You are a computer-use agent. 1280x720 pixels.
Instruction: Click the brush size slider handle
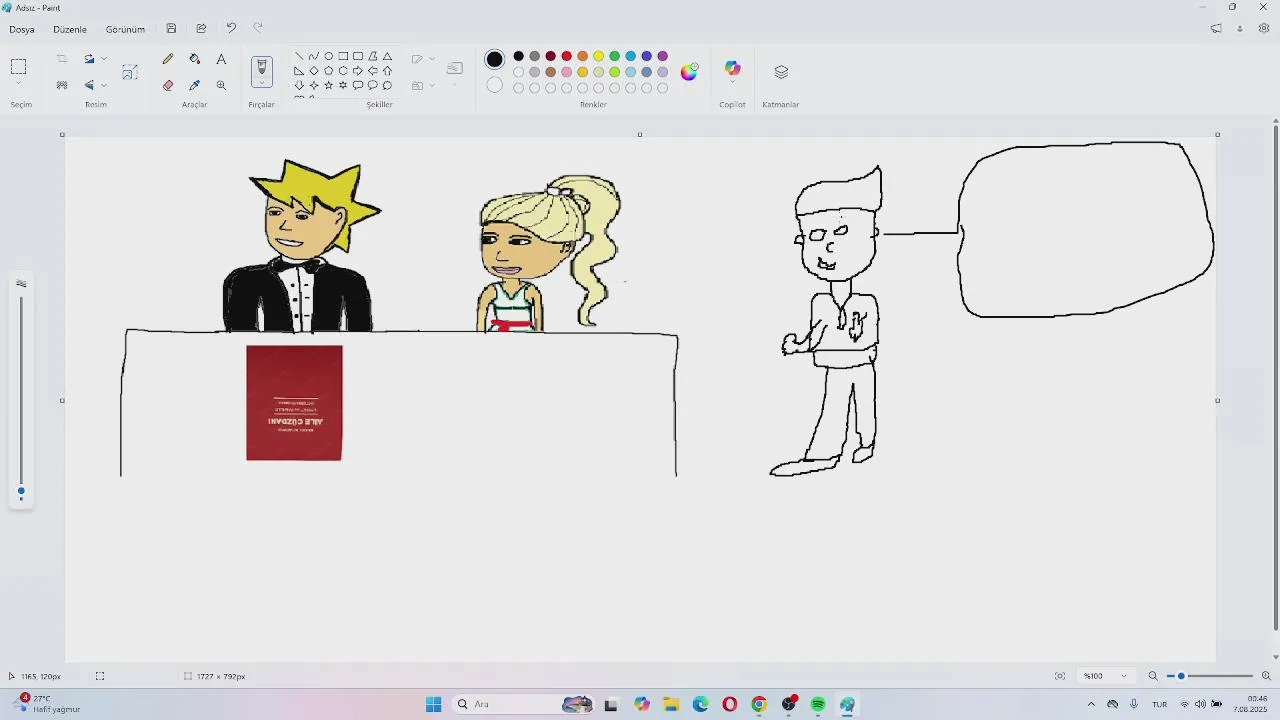pos(21,492)
